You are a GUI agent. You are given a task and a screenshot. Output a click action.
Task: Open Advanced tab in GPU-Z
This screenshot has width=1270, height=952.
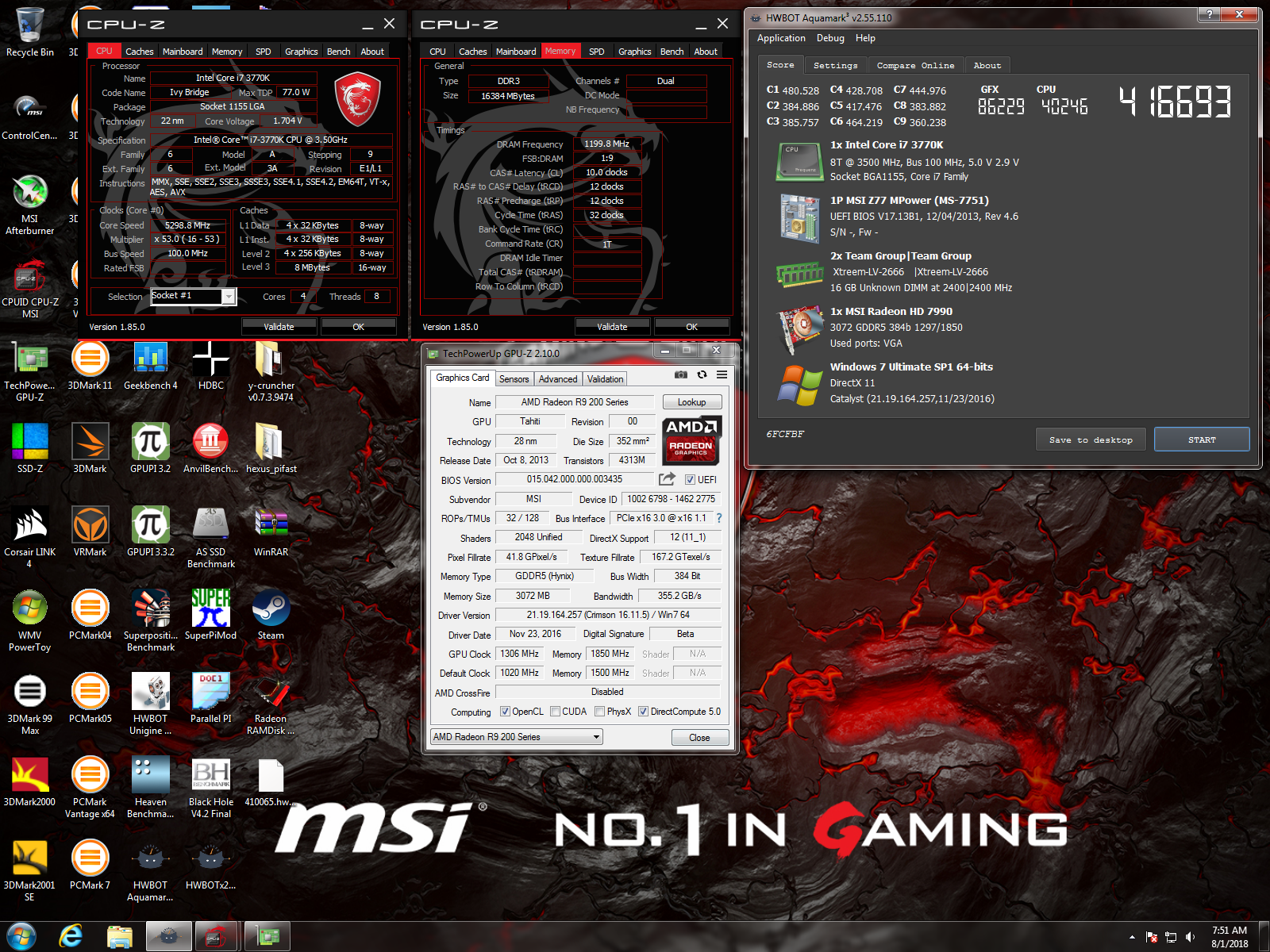click(x=558, y=379)
